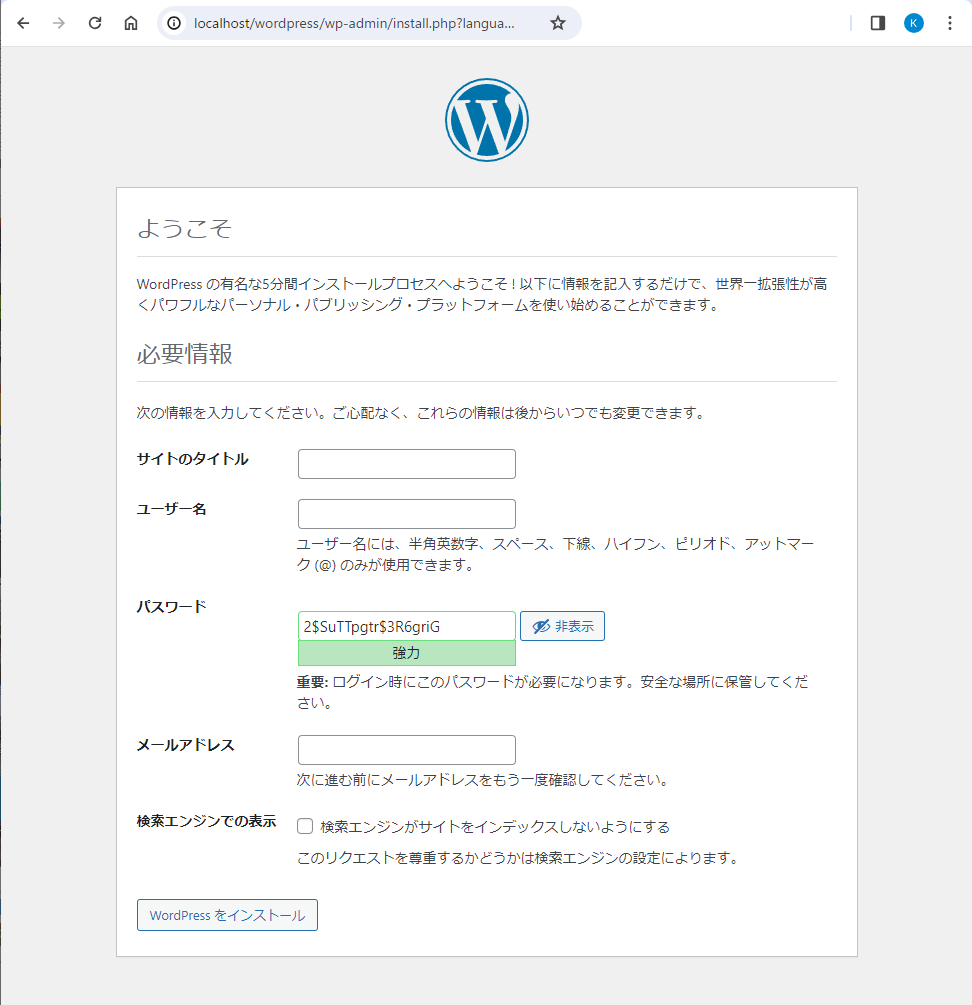This screenshot has height=1005, width=972.
Task: Enable the search engine no-index checkbox
Action: [x=306, y=826]
